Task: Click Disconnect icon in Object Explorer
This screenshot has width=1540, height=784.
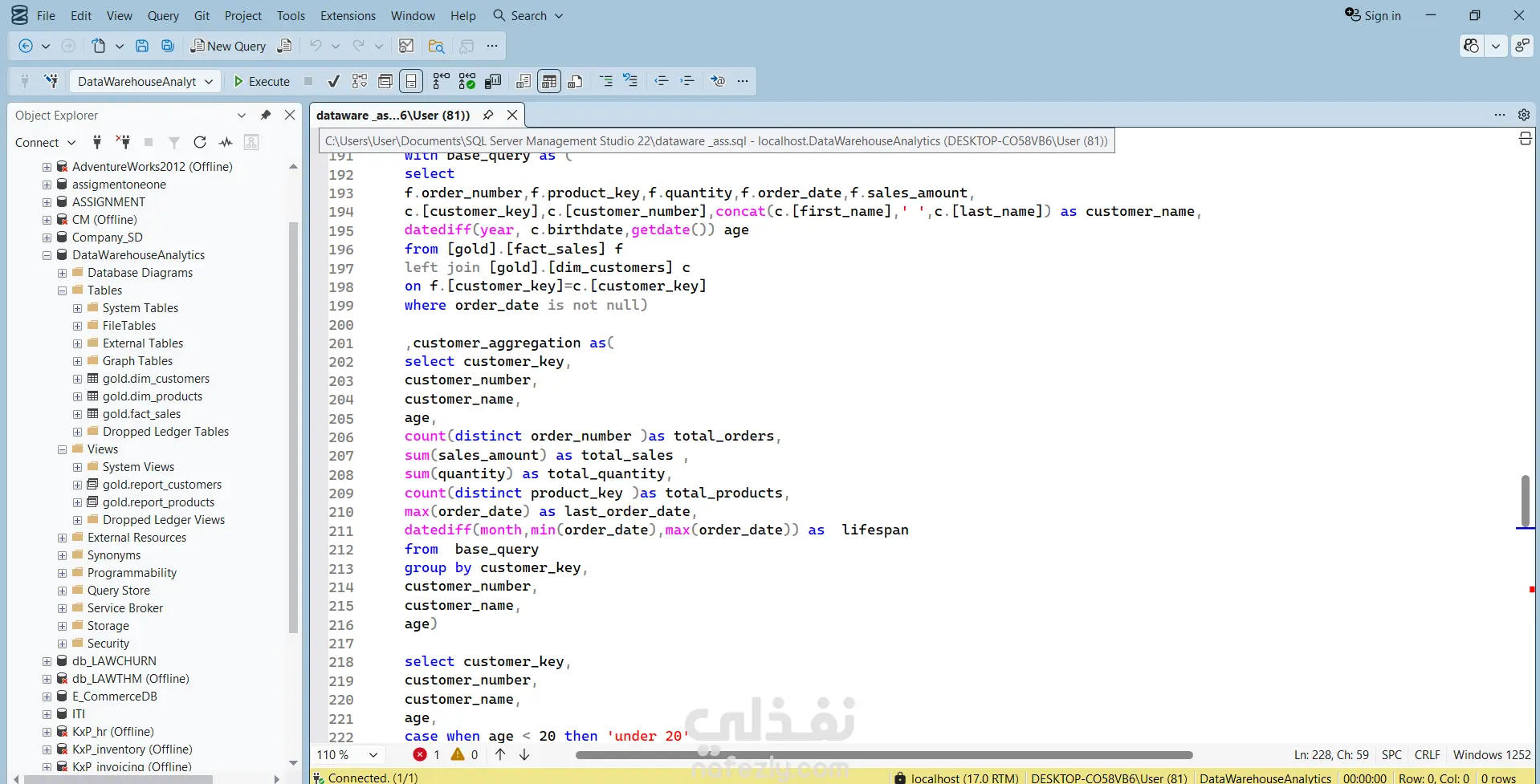Action: tap(123, 142)
